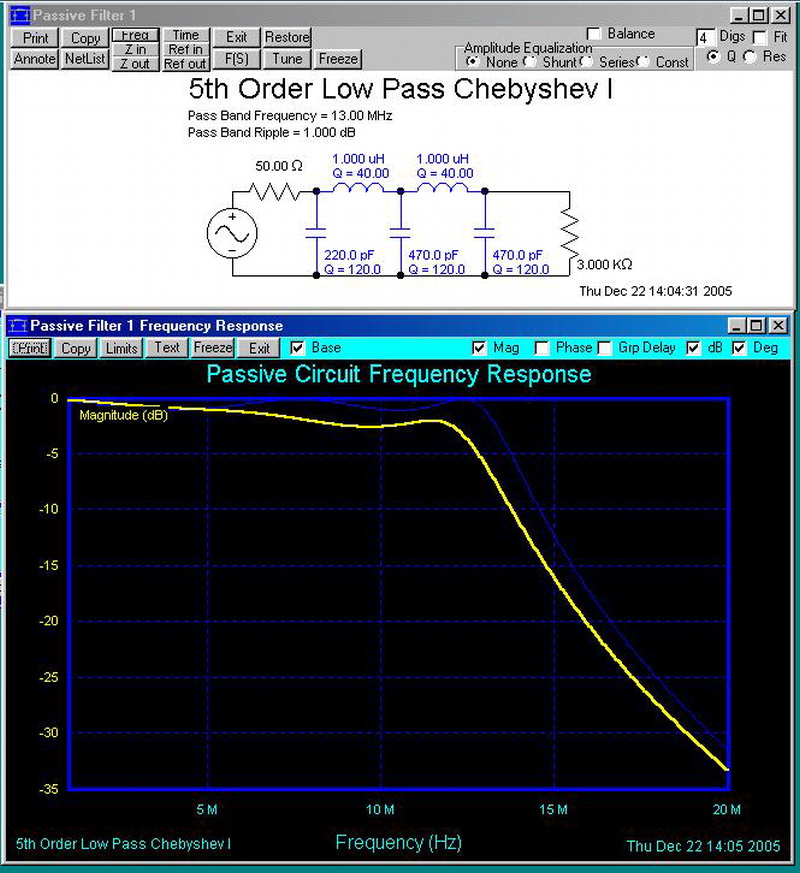Image resolution: width=800 pixels, height=873 pixels.
Task: Select Series amplitude equalization
Action: [586, 61]
